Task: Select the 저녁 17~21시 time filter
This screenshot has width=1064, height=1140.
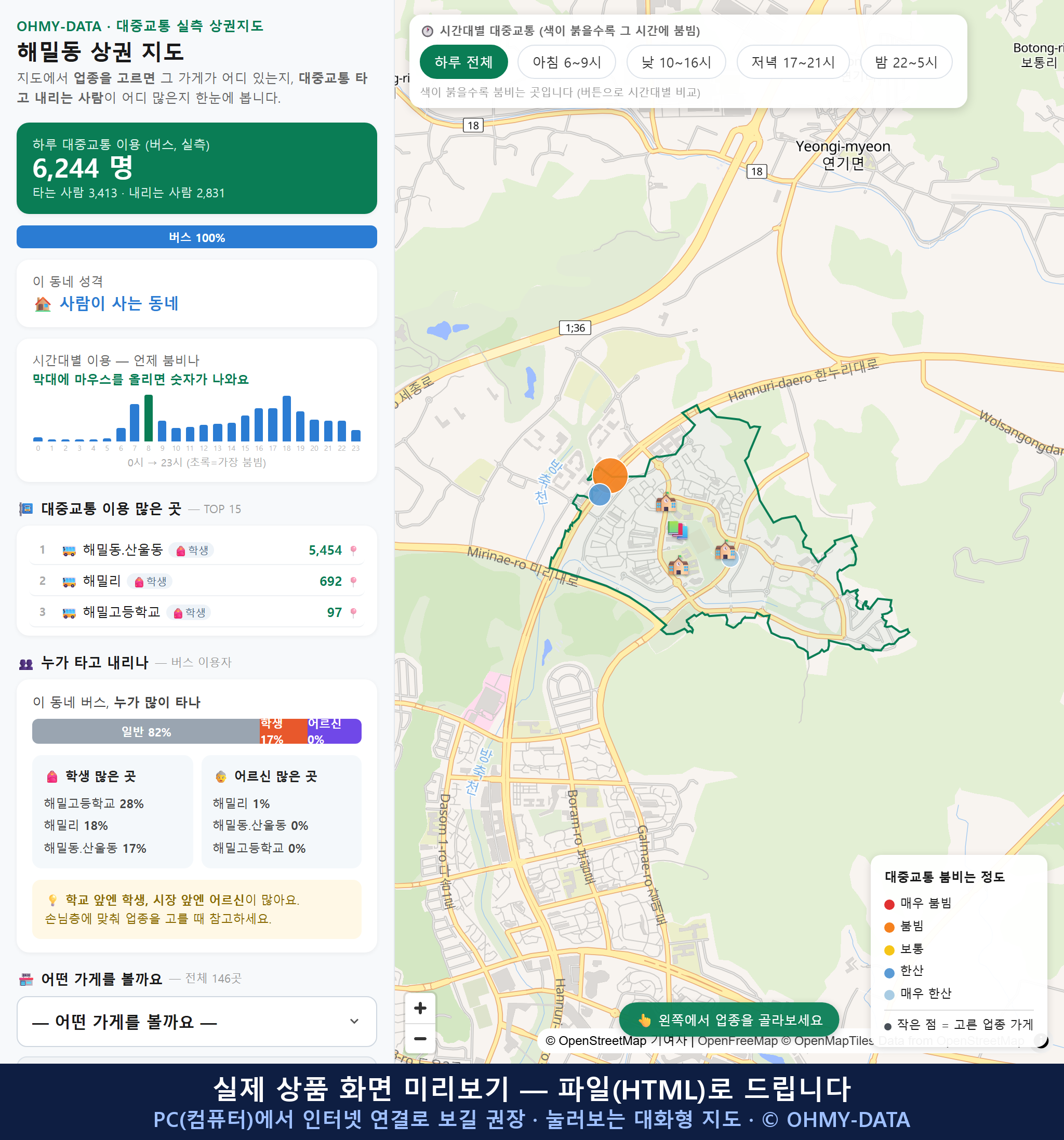Action: (793, 62)
